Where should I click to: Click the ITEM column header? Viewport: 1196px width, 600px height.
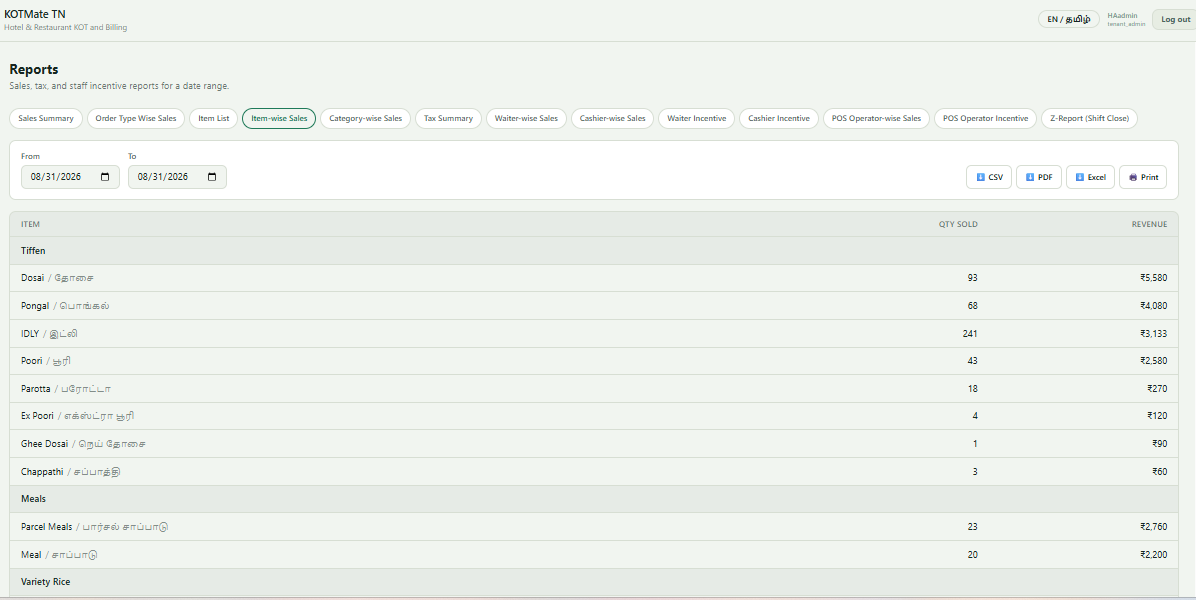point(31,224)
